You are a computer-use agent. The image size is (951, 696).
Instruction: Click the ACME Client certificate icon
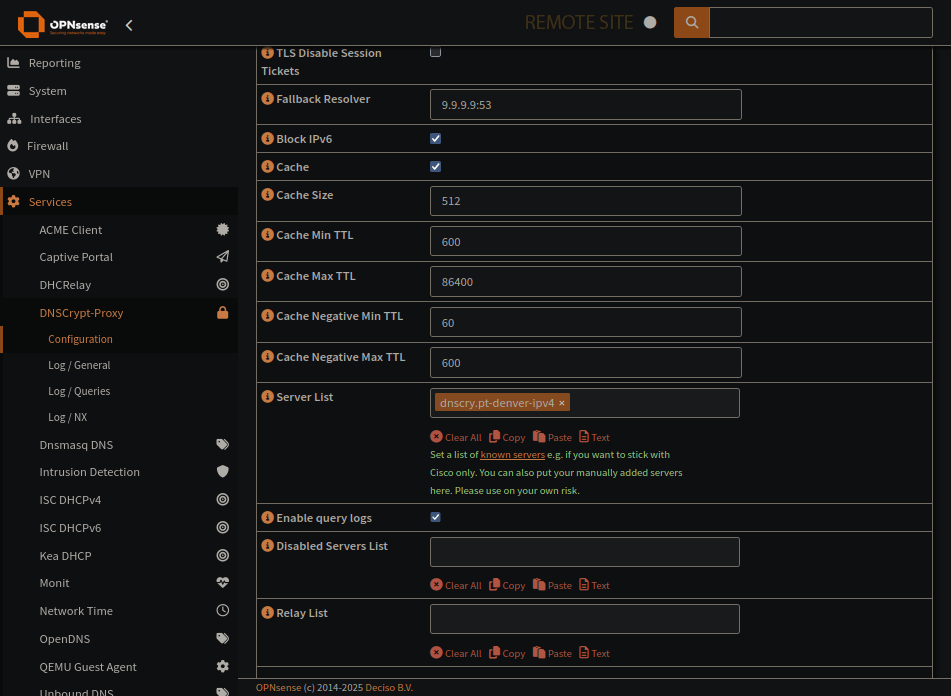tap(223, 229)
